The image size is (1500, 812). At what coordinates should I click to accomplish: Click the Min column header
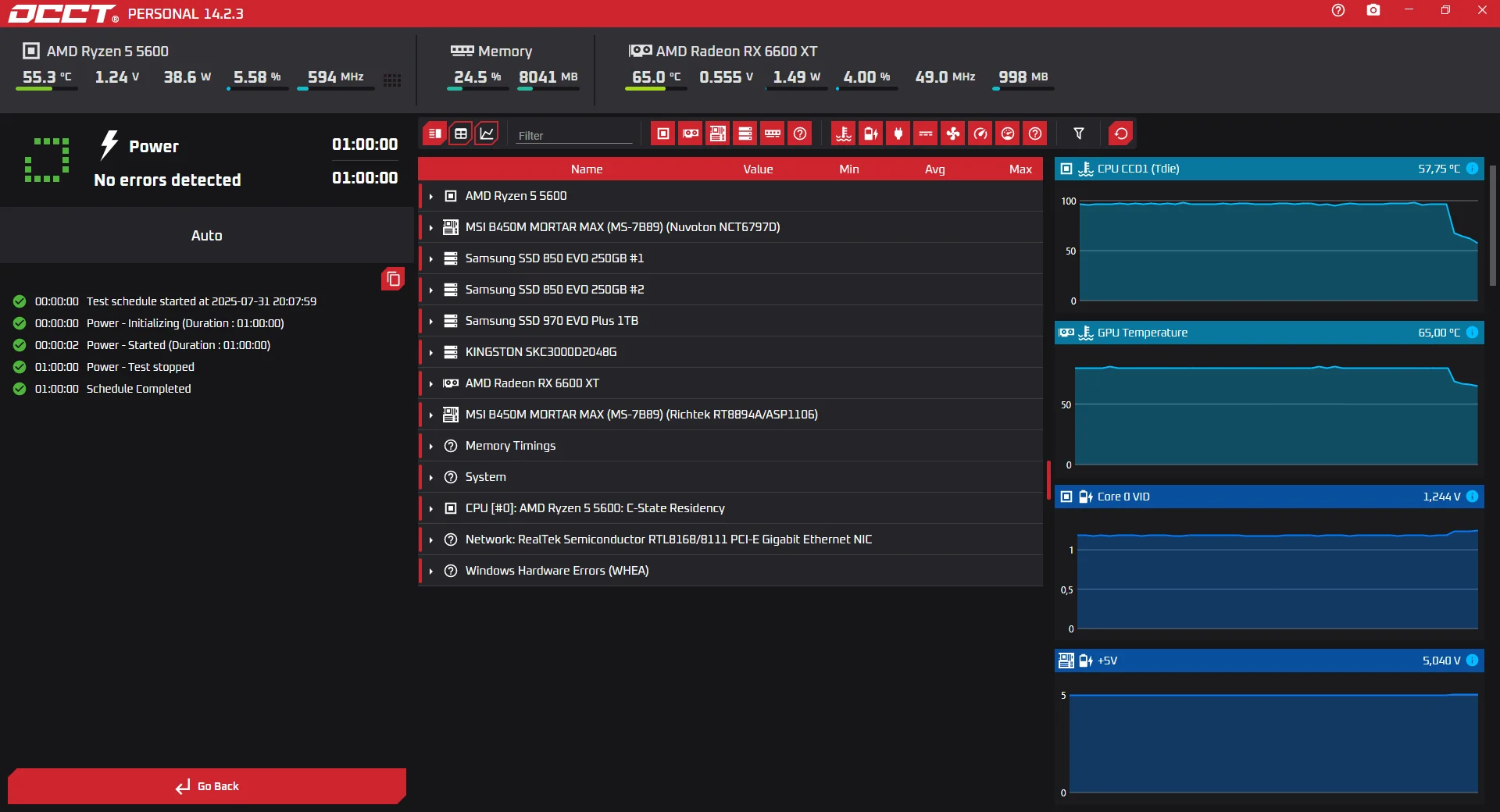click(849, 169)
